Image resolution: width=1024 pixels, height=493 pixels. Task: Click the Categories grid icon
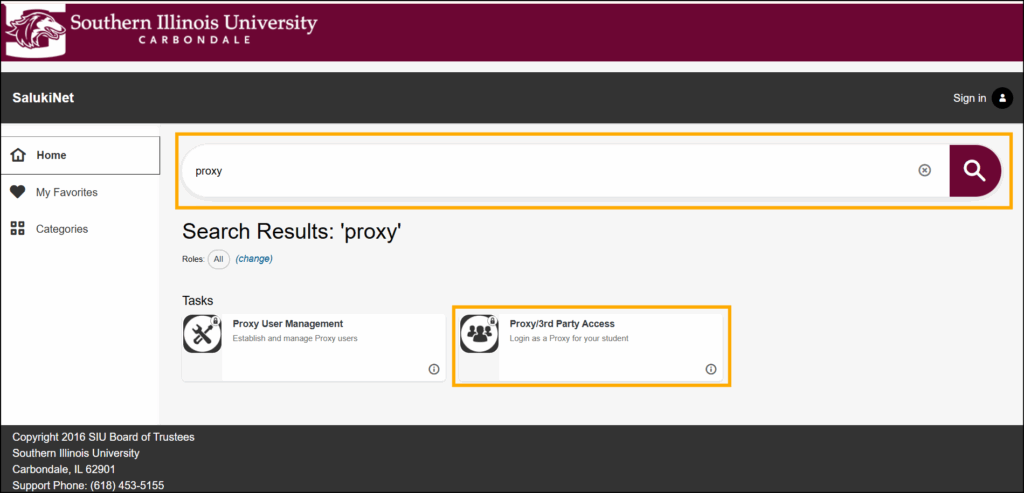click(x=17, y=229)
